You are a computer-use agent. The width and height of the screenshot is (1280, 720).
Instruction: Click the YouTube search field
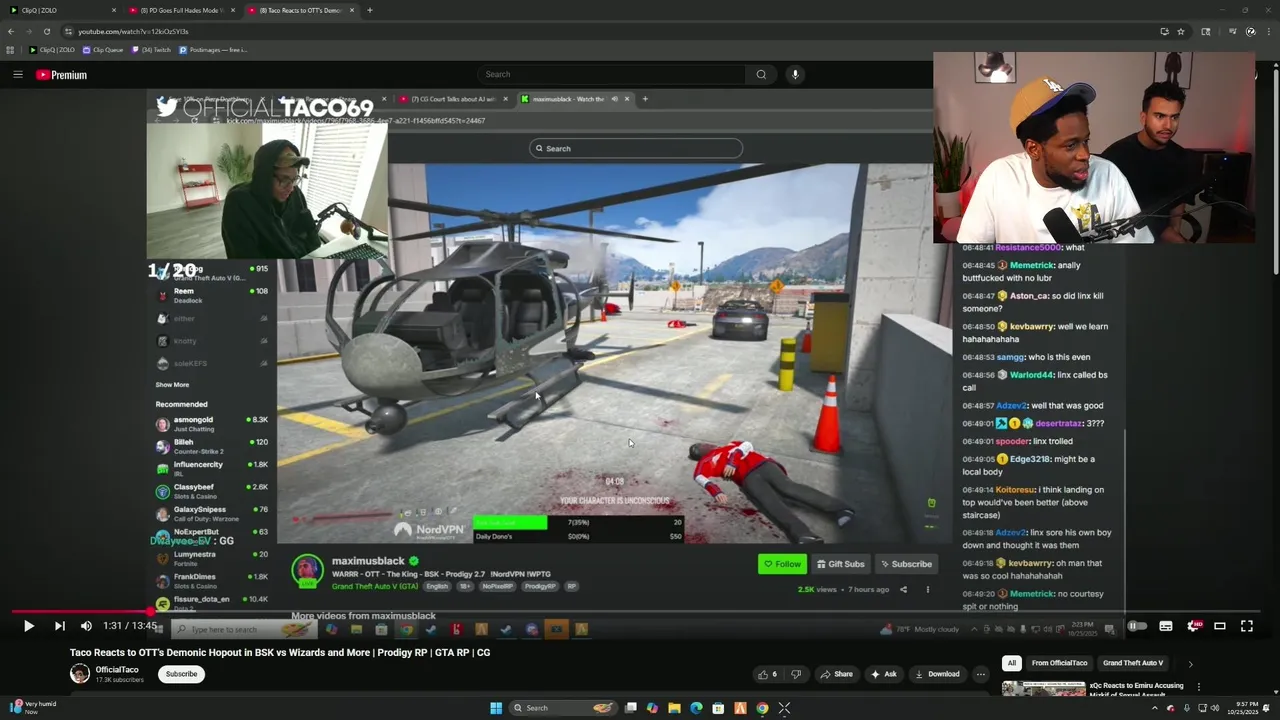coord(610,74)
